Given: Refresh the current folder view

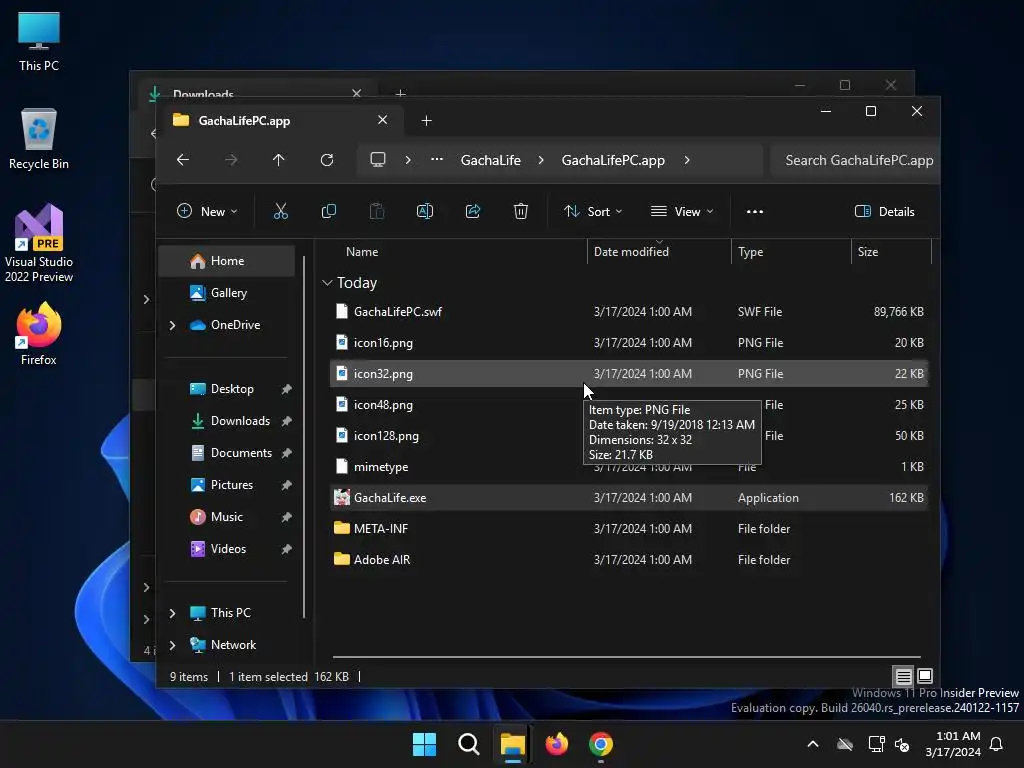Looking at the screenshot, I should (x=327, y=160).
